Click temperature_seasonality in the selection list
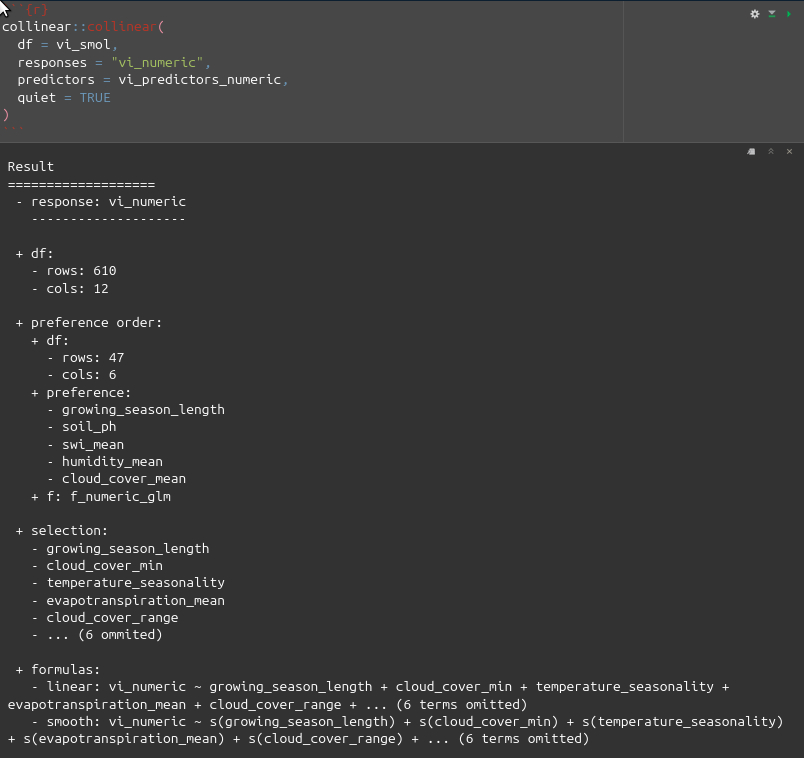Image resolution: width=804 pixels, height=758 pixels. point(135,583)
